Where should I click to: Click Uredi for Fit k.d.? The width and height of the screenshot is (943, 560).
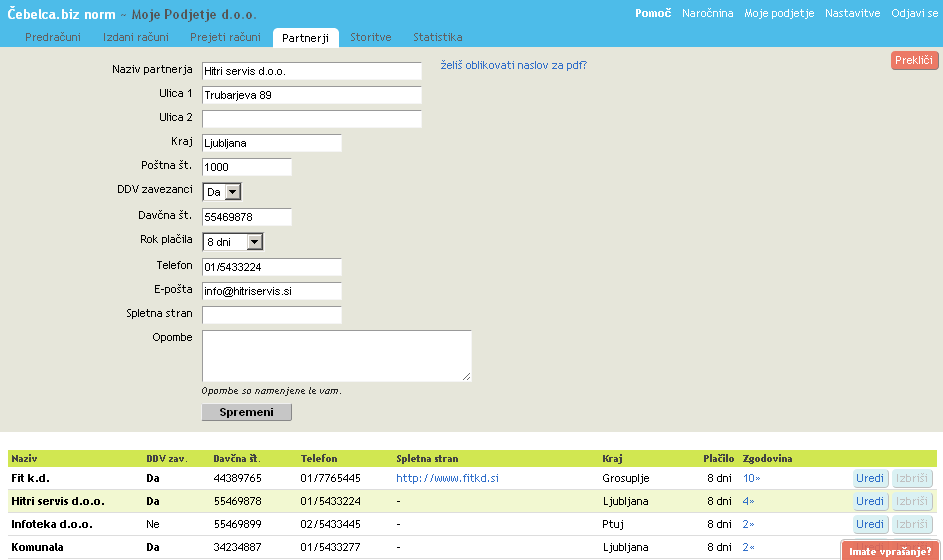click(x=870, y=479)
